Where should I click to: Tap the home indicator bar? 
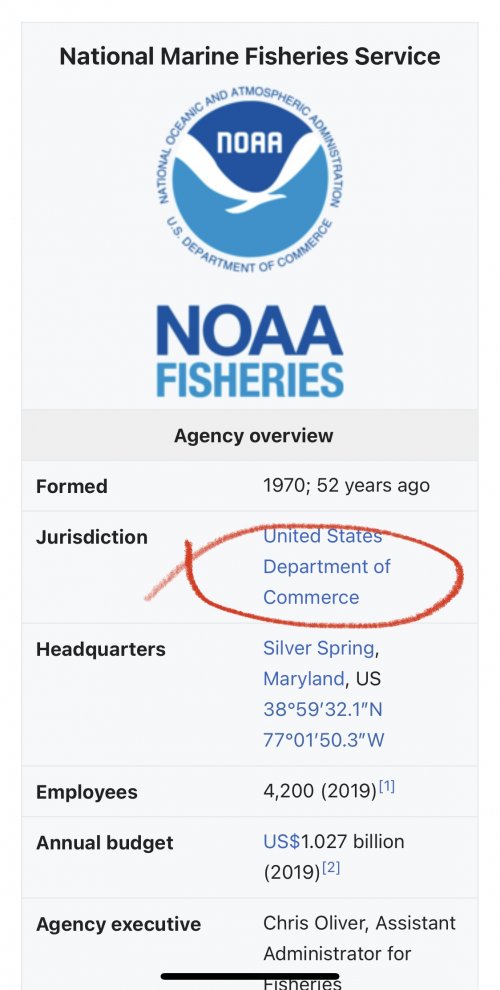pos(250,976)
